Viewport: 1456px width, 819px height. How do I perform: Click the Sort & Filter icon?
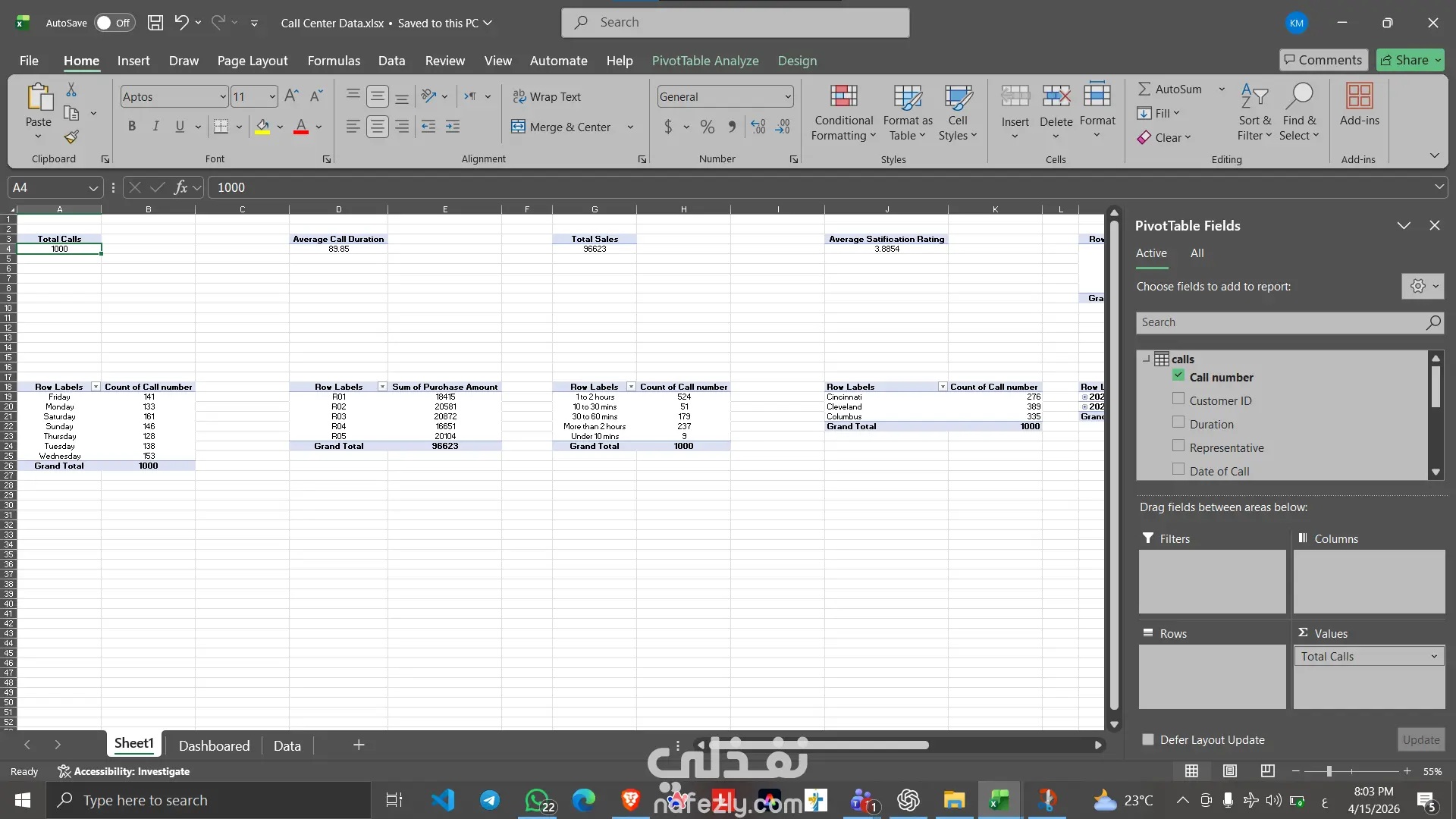pos(1254,97)
